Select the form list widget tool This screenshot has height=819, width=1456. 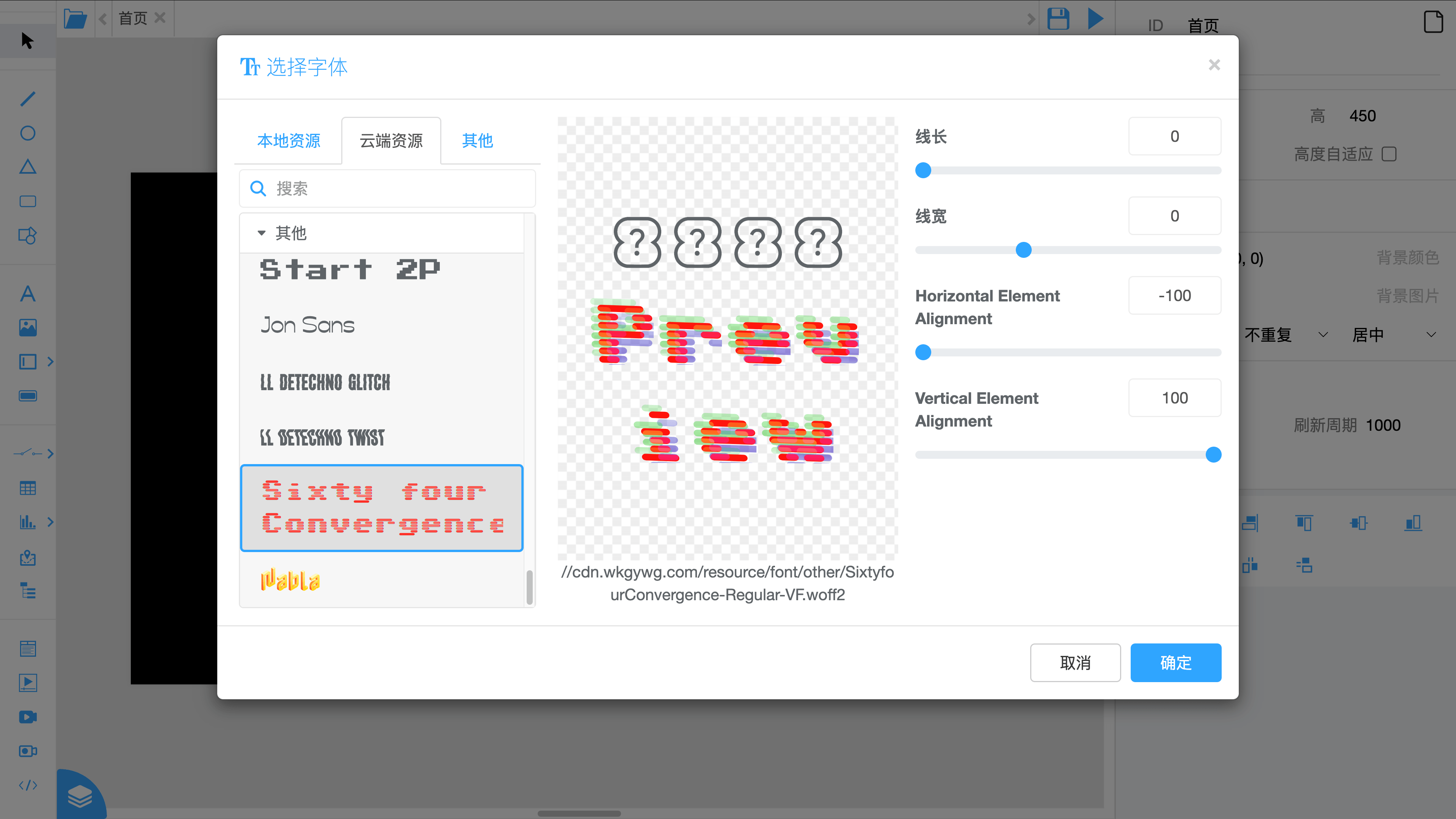pos(28,648)
